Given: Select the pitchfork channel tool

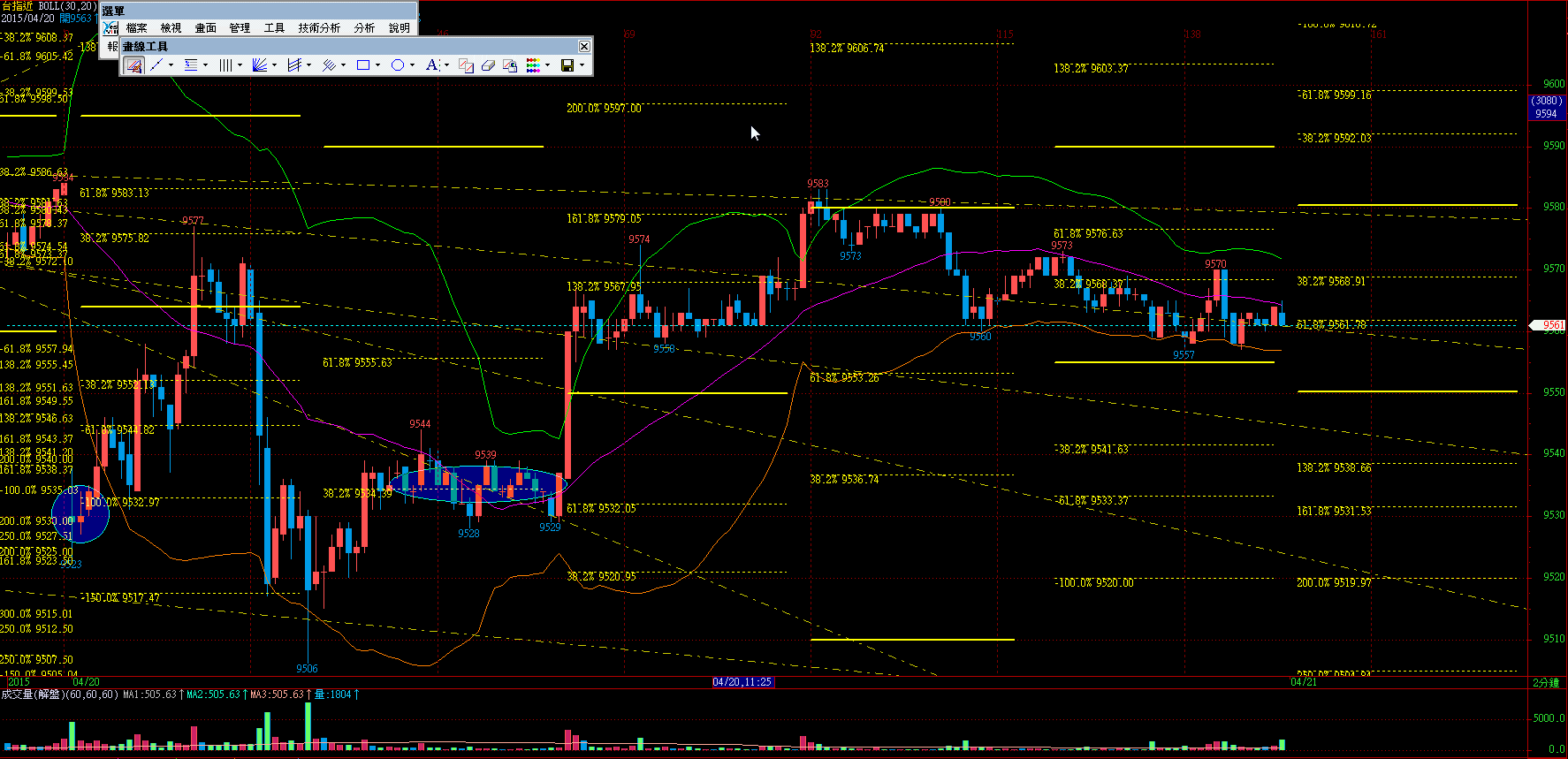Looking at the screenshot, I should pos(295,65).
